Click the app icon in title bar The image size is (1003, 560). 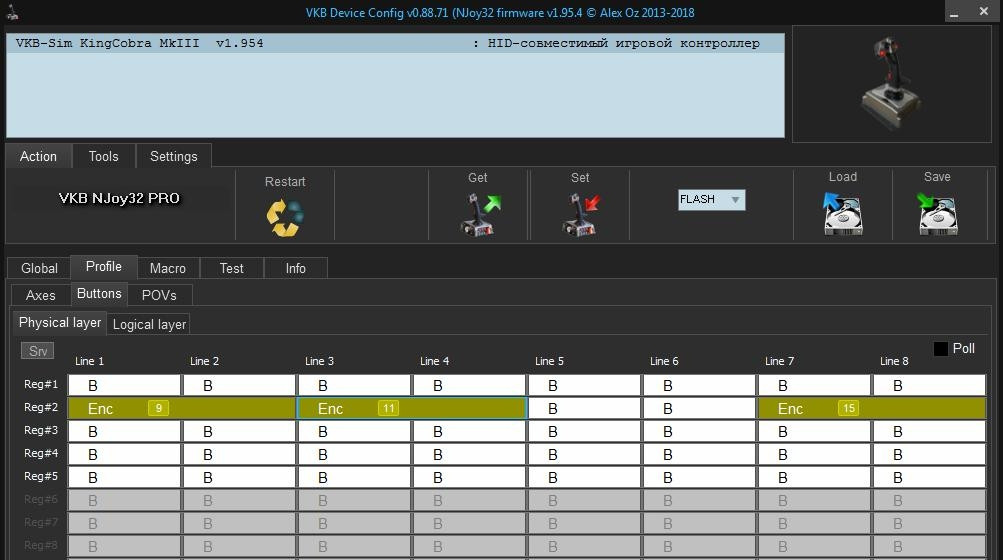[x=12, y=12]
